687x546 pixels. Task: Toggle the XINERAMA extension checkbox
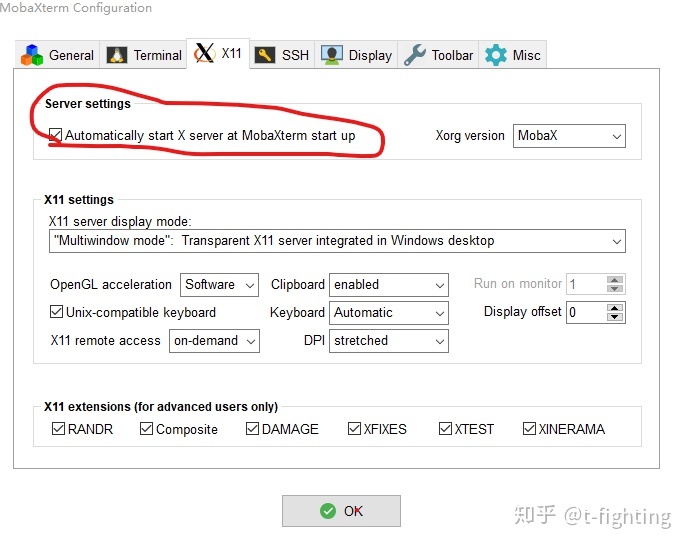pos(529,429)
